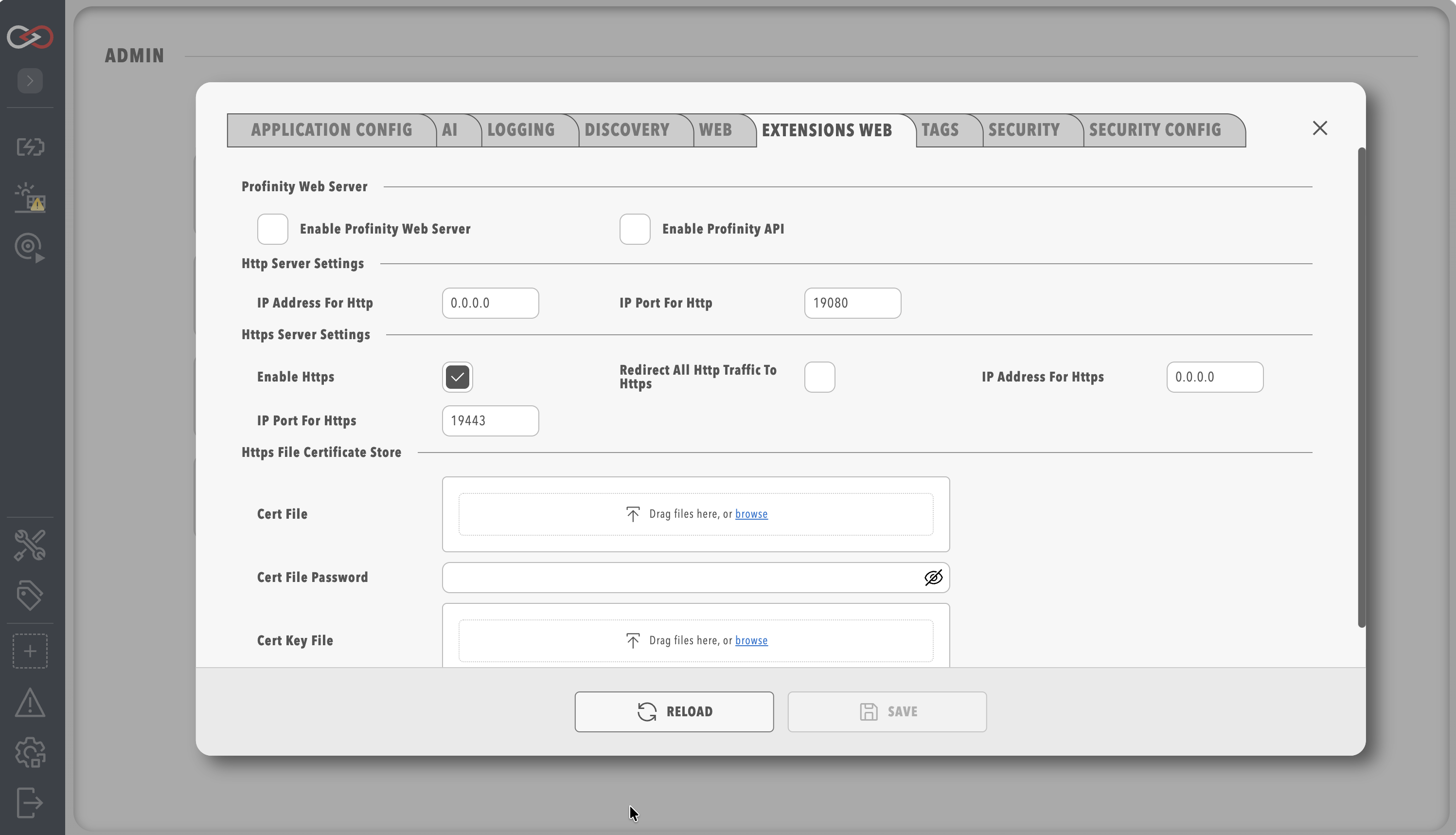
Task: Click the dialog's vertical scrollbar
Action: coord(1362,388)
